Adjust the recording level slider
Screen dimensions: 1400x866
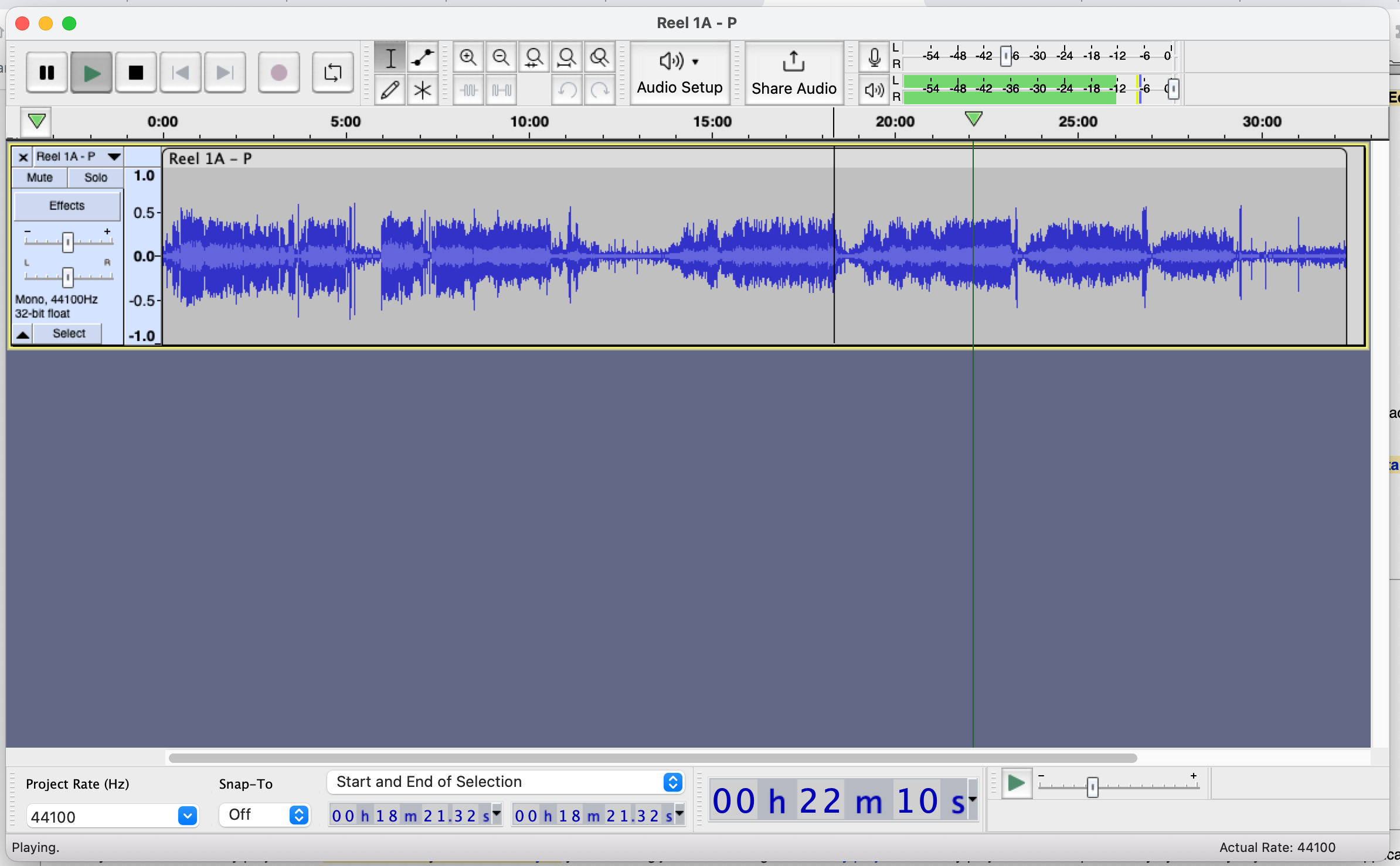pyautogui.click(x=1006, y=56)
